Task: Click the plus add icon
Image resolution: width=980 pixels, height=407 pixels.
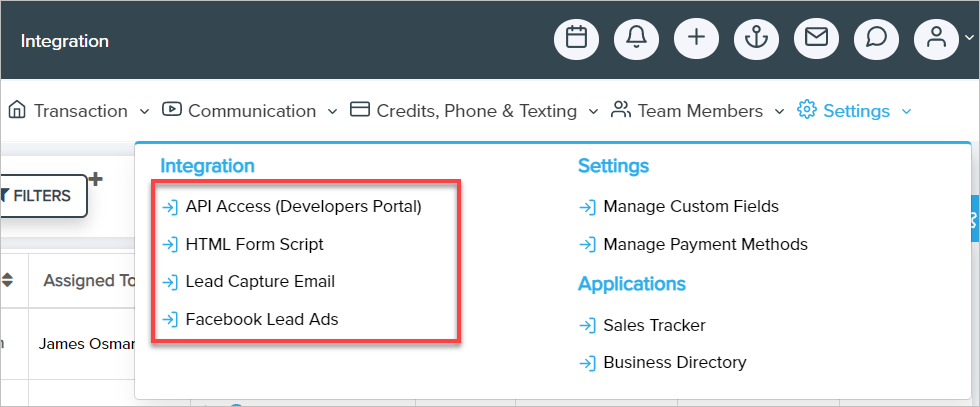Action: 696,38
